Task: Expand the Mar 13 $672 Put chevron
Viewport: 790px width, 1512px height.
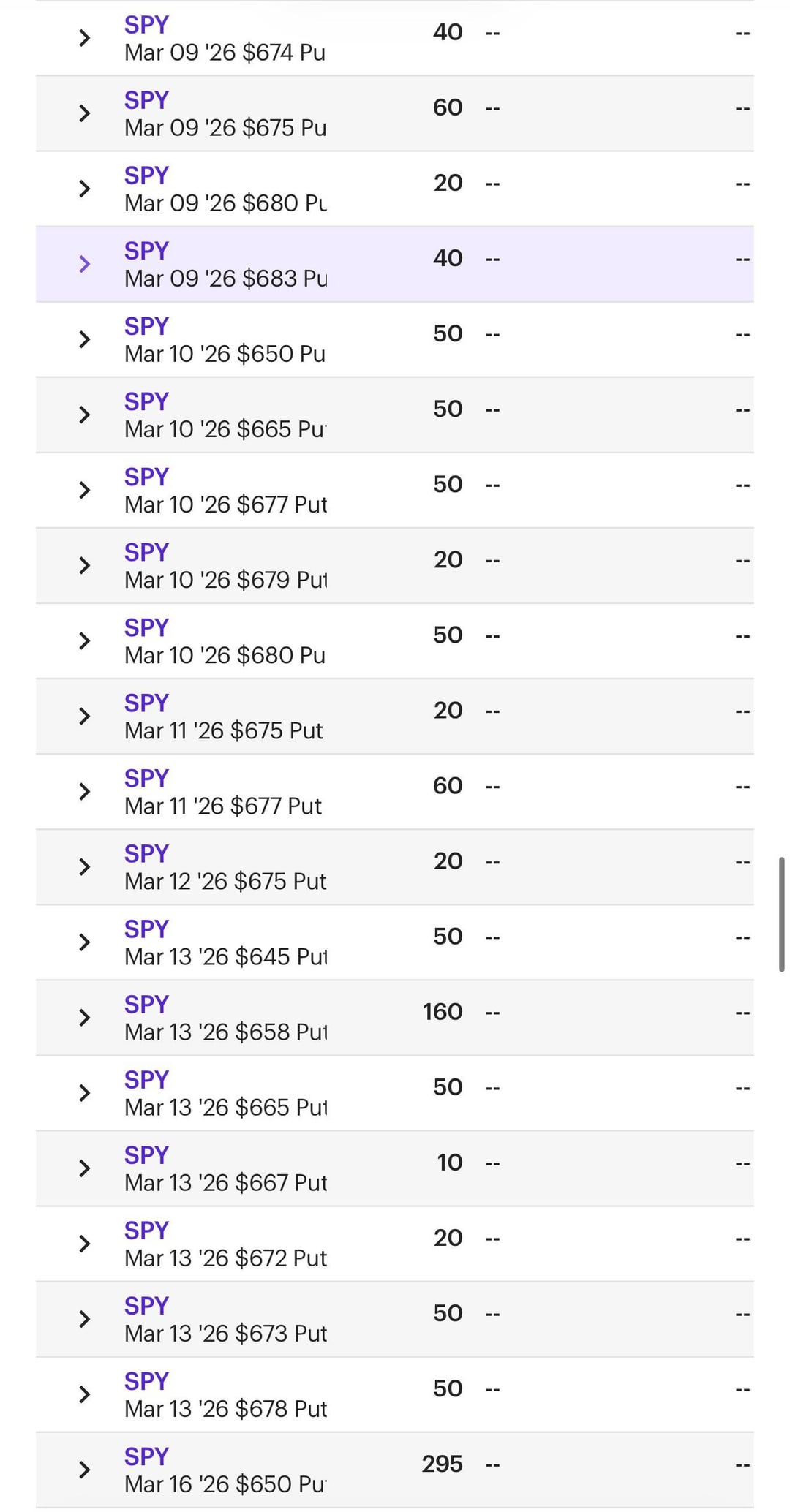Action: 84,1243
